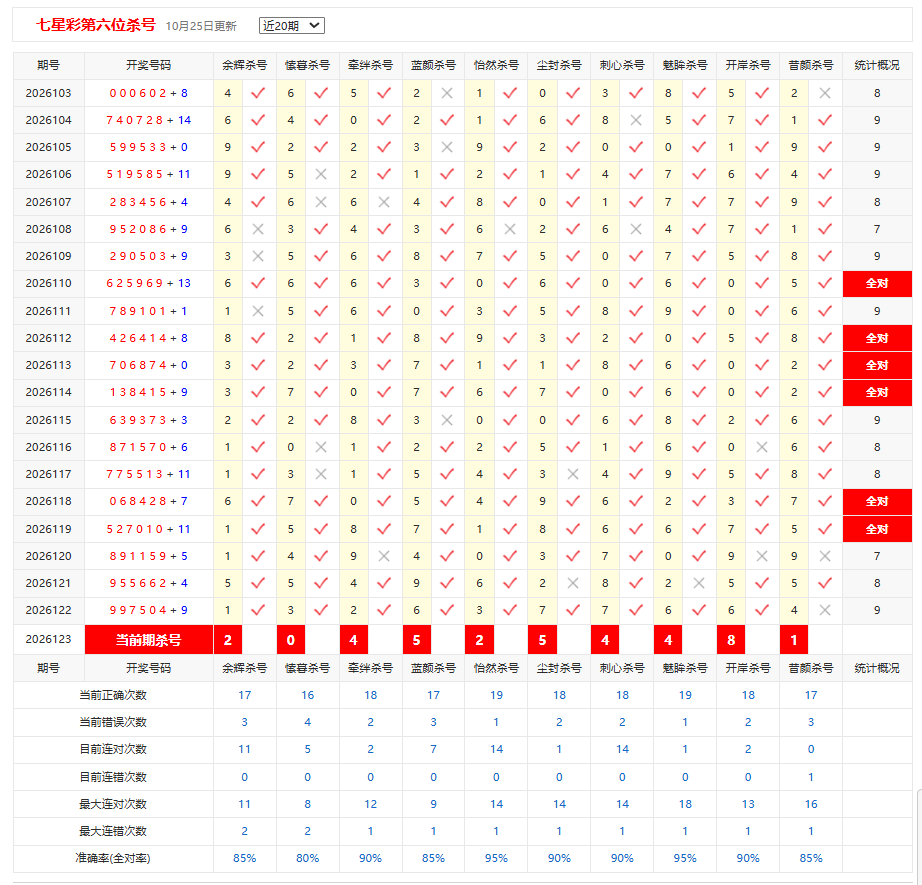This screenshot has height=885, width=922.
Task: Click the red 0 box in row 2026123
Action: (290, 640)
